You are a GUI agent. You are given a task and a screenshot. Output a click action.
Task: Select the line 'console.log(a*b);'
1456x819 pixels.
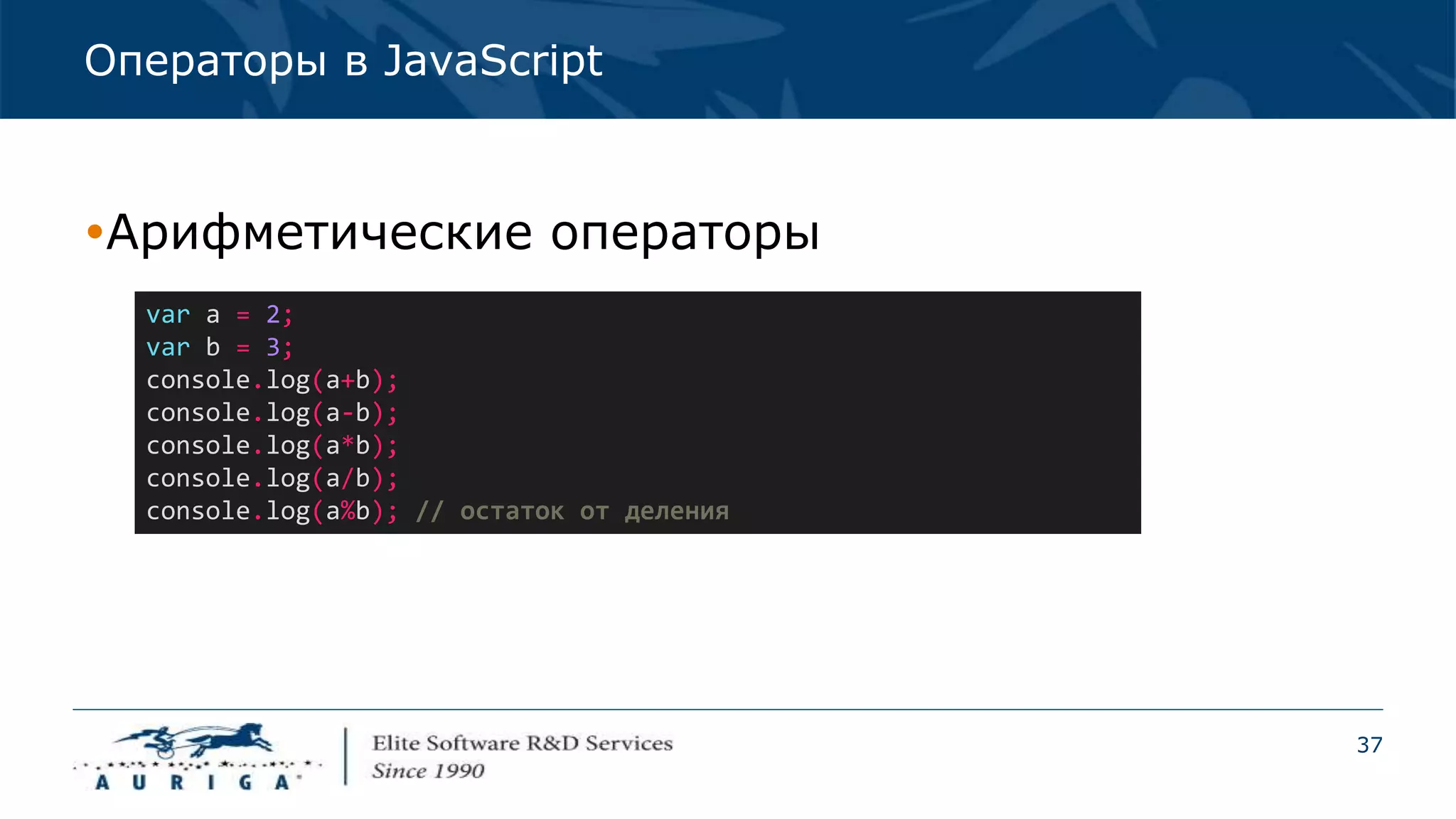pyautogui.click(x=272, y=446)
